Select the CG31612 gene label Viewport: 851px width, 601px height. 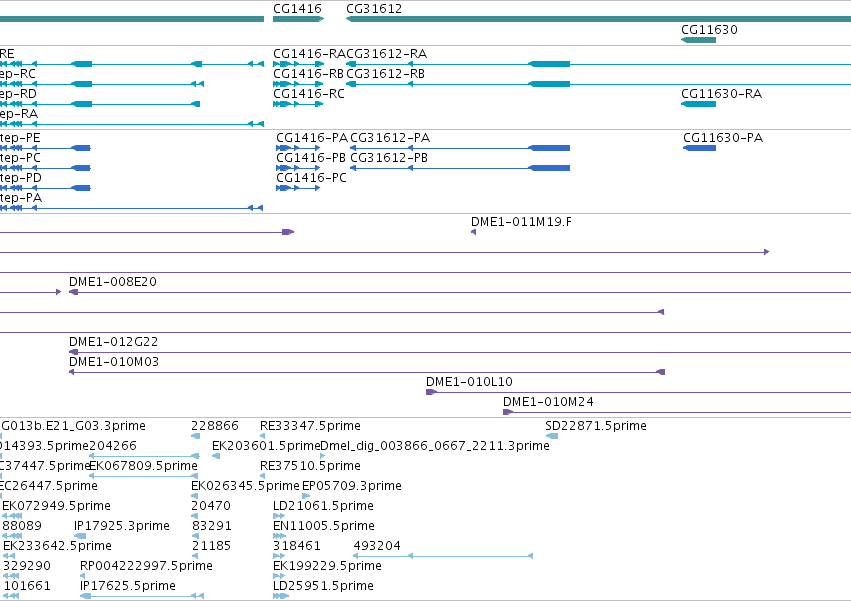coord(374,9)
